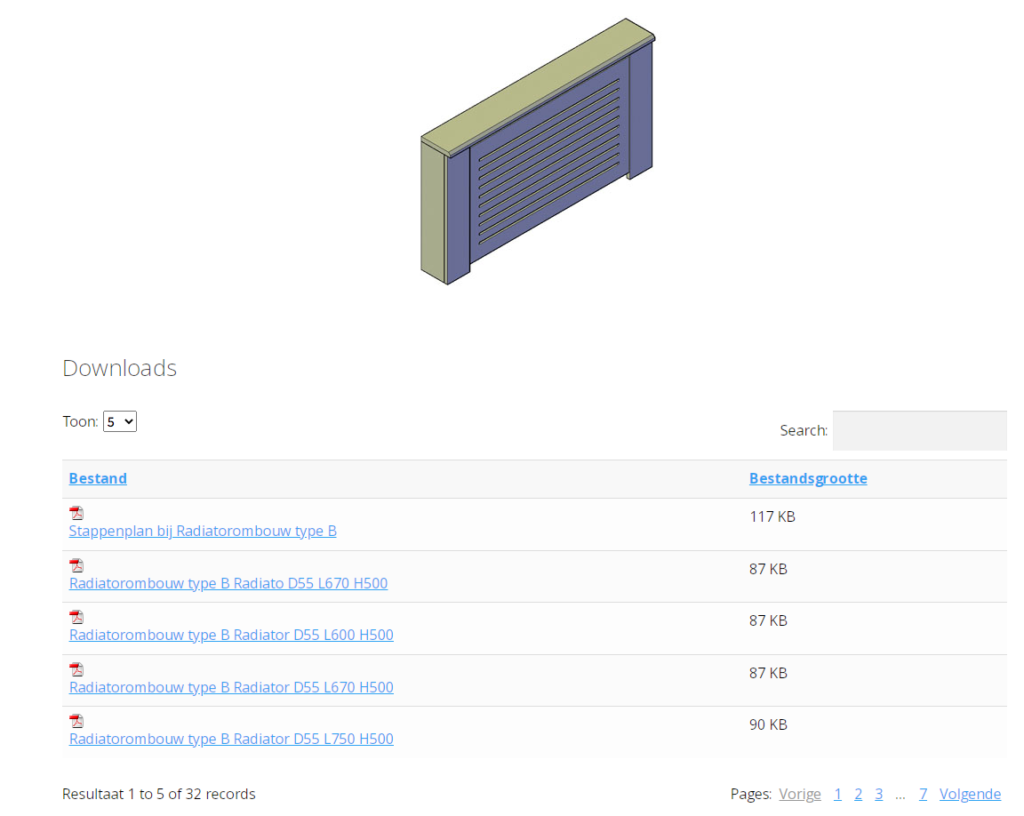The height and width of the screenshot is (816, 1024).
Task: Click Volgende to view next page
Action: [970, 794]
